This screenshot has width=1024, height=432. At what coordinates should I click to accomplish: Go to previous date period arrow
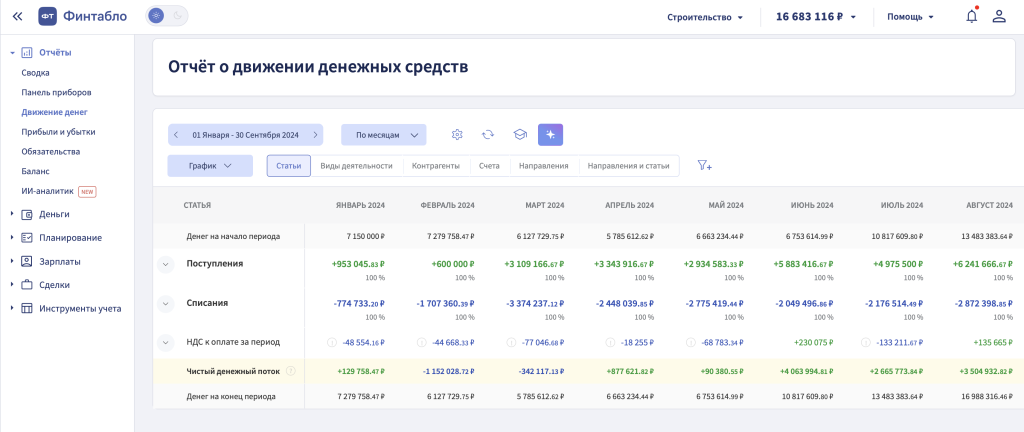pyautogui.click(x=176, y=135)
